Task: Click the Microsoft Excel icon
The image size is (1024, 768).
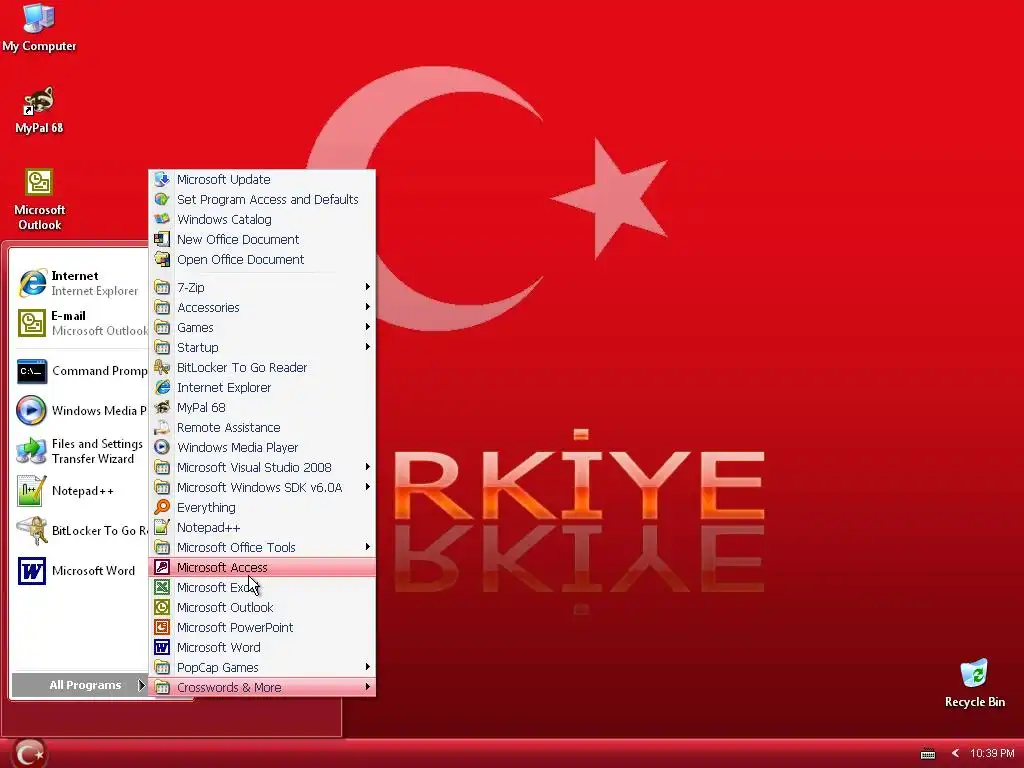Action: [162, 587]
